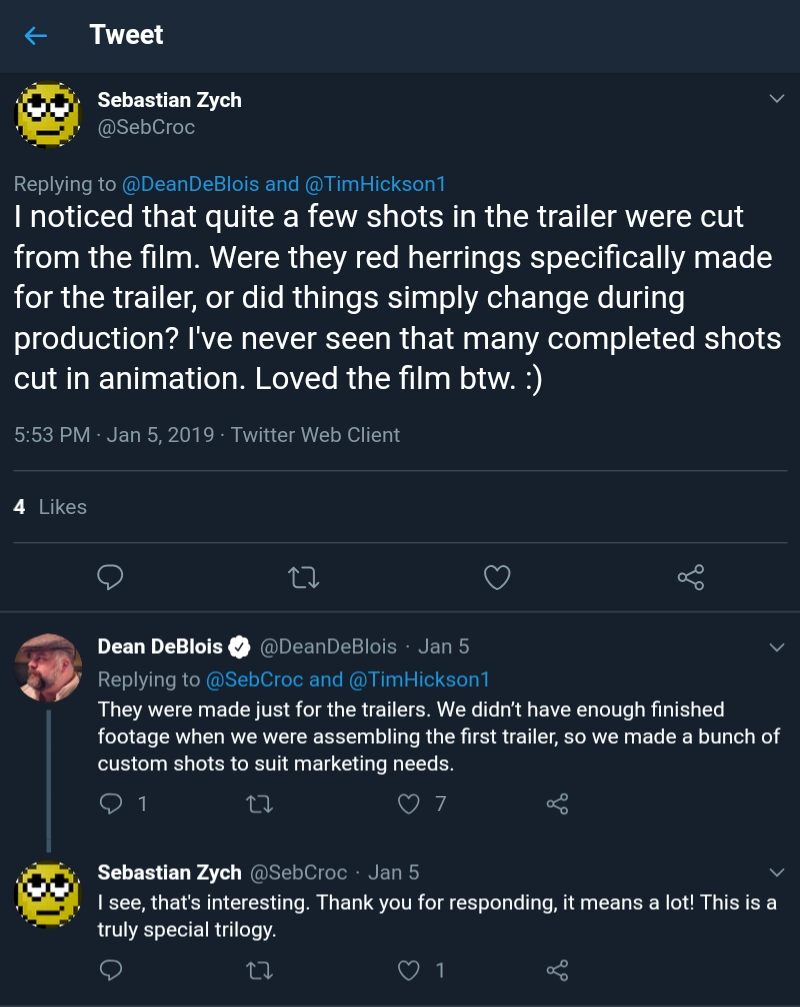Viewport: 800px width, 1007px height.
Task: Retweet Sebastian Zych's original tweet
Action: (303, 577)
